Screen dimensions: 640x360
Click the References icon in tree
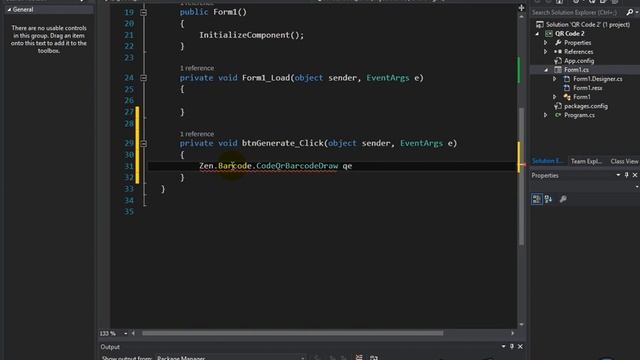(558, 51)
